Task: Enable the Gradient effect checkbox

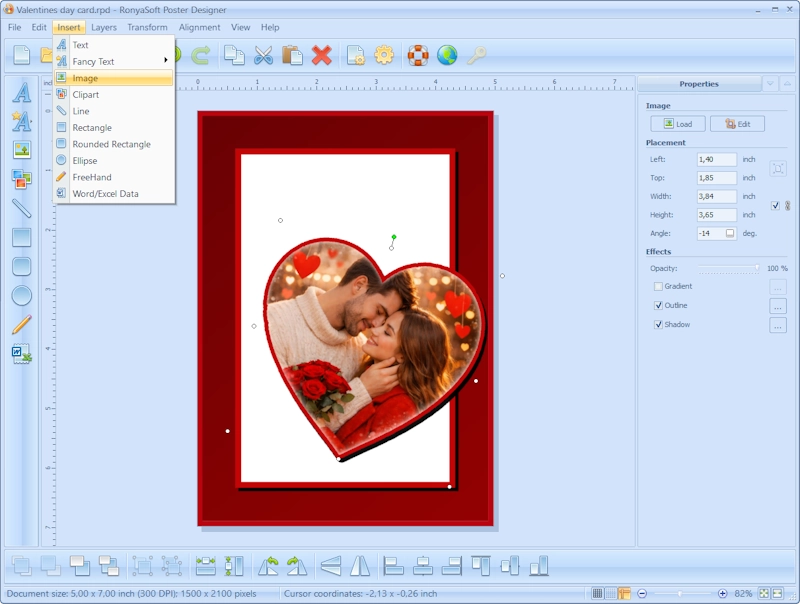Action: [660, 287]
